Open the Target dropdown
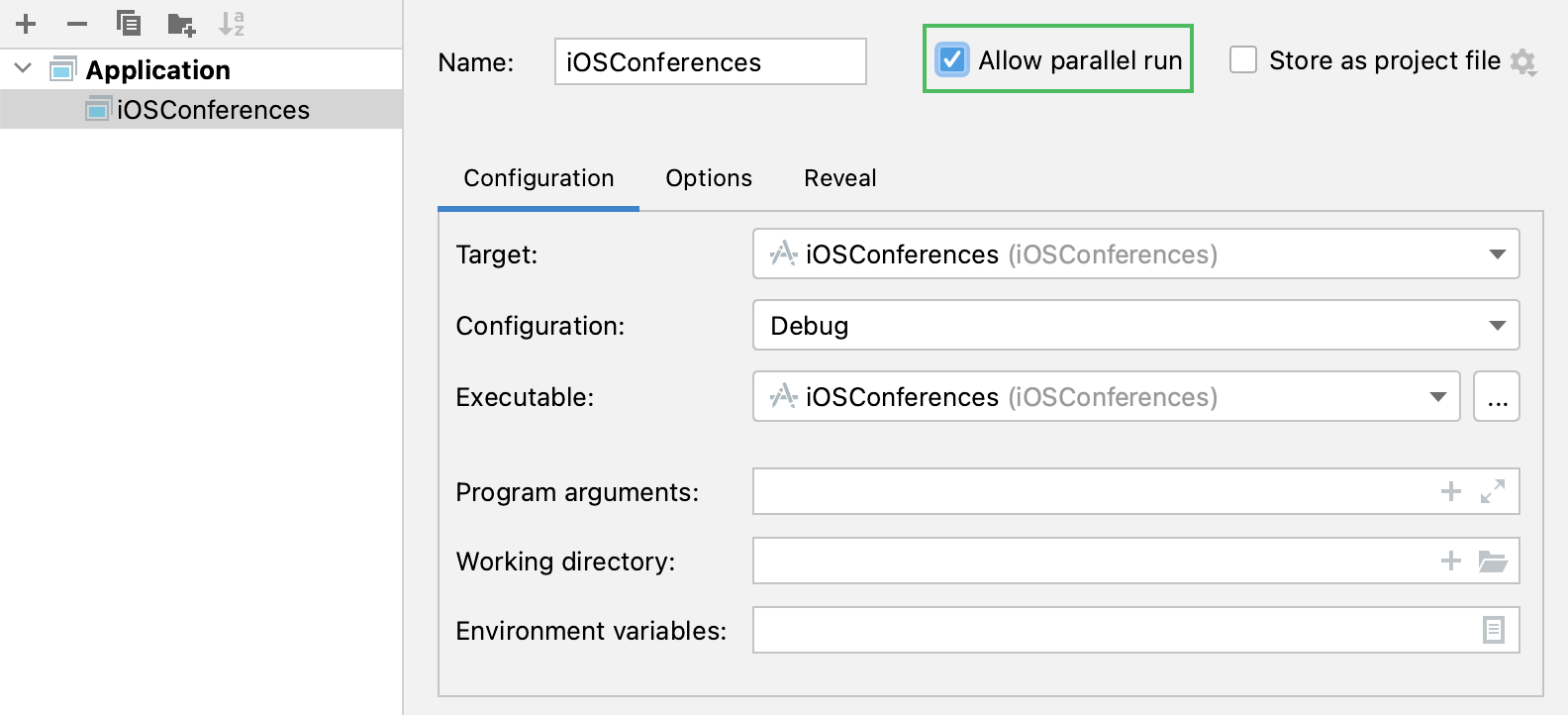 1135,255
